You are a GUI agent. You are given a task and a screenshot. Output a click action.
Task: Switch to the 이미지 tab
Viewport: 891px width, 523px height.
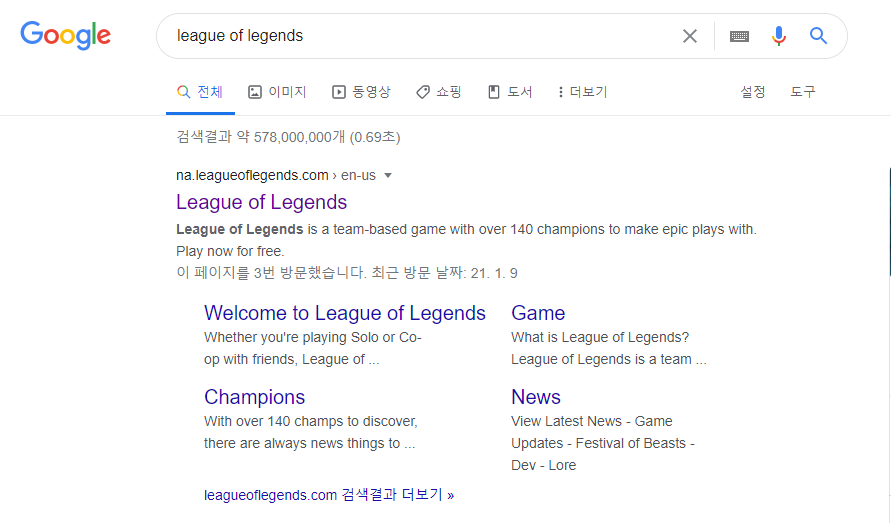pos(277,92)
